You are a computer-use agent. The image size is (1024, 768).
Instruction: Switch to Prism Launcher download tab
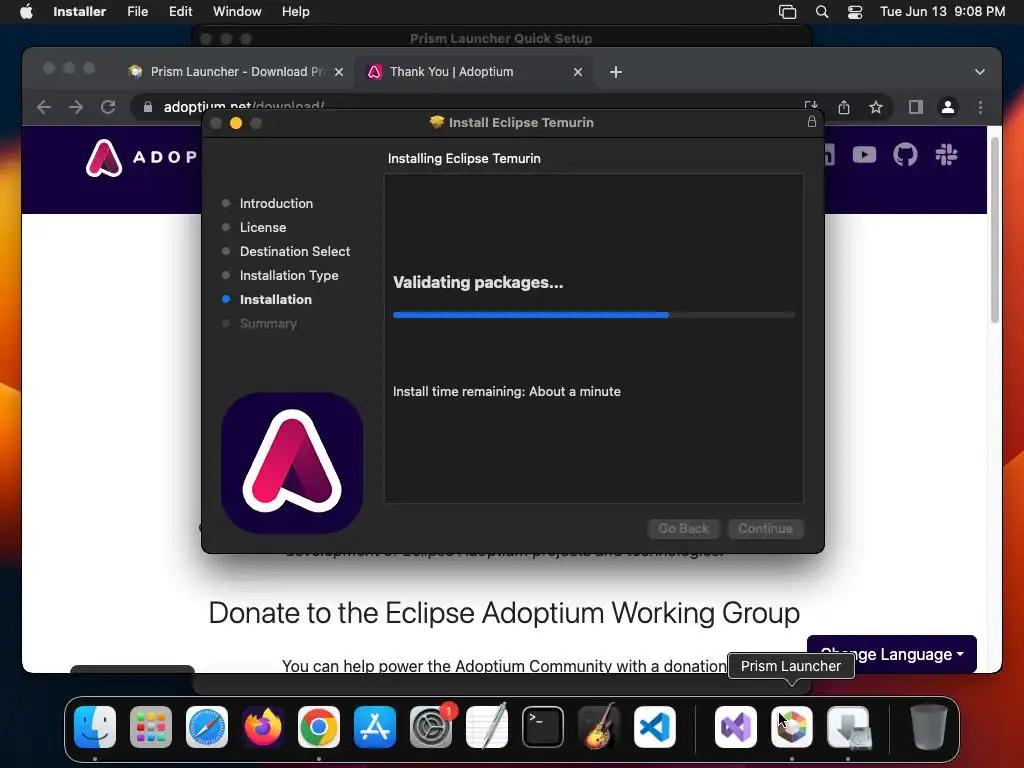236,72
